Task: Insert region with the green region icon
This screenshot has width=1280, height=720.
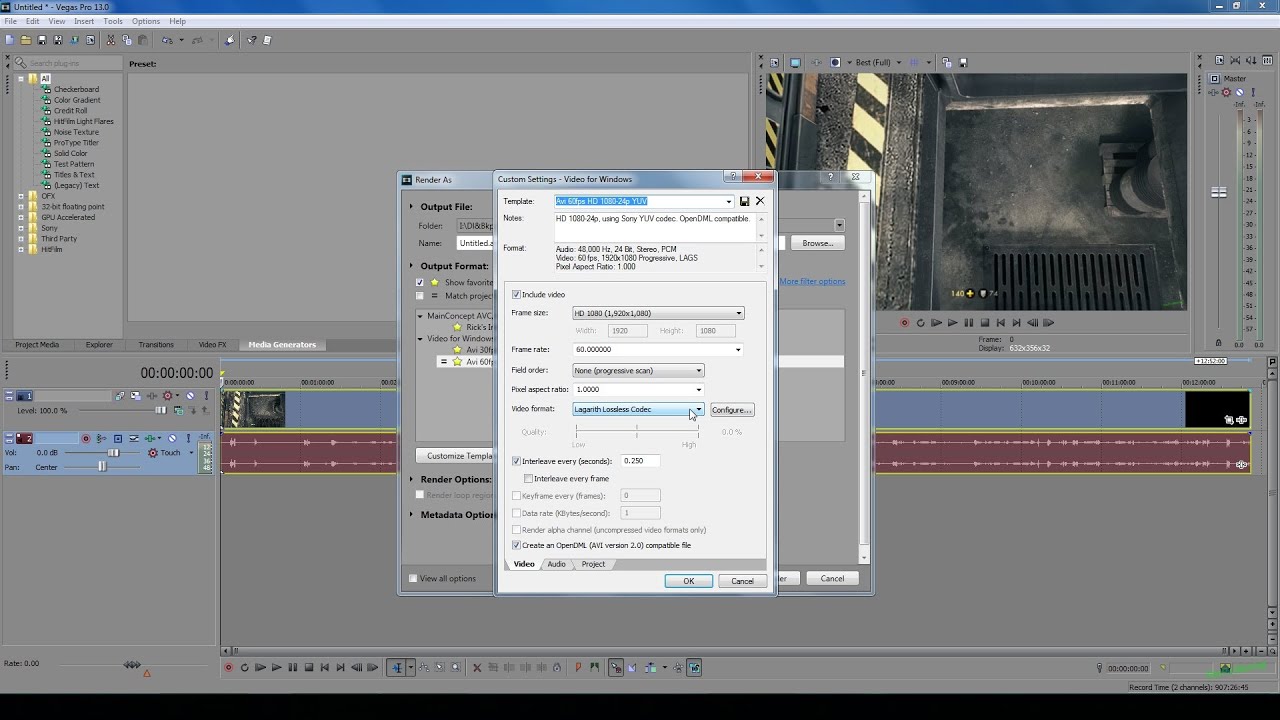Action: coord(595,668)
